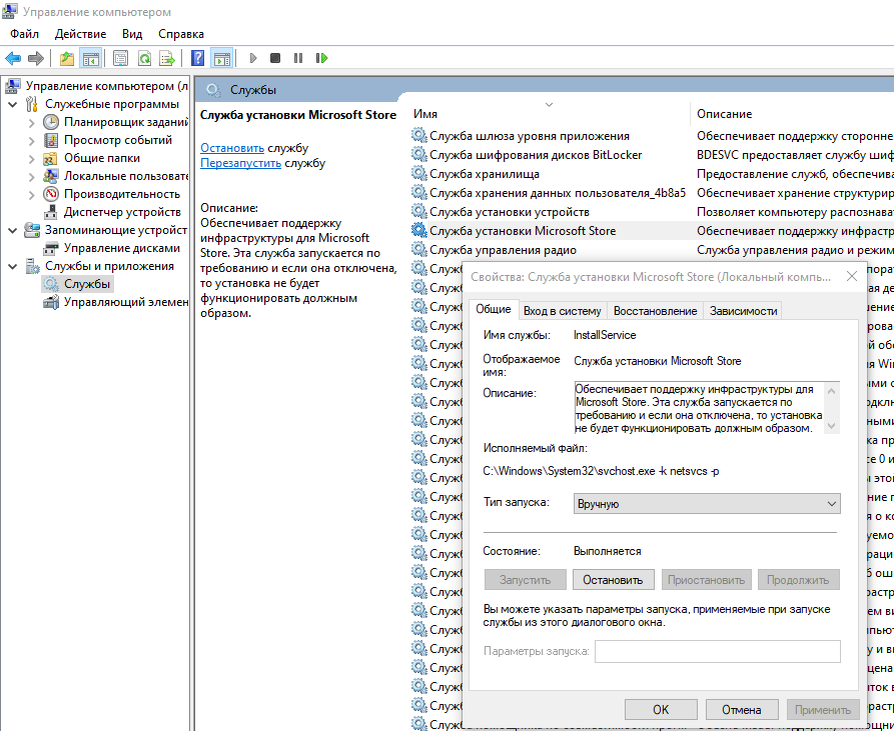Click the Производительность icon
894x731 pixels.
[x=51, y=194]
